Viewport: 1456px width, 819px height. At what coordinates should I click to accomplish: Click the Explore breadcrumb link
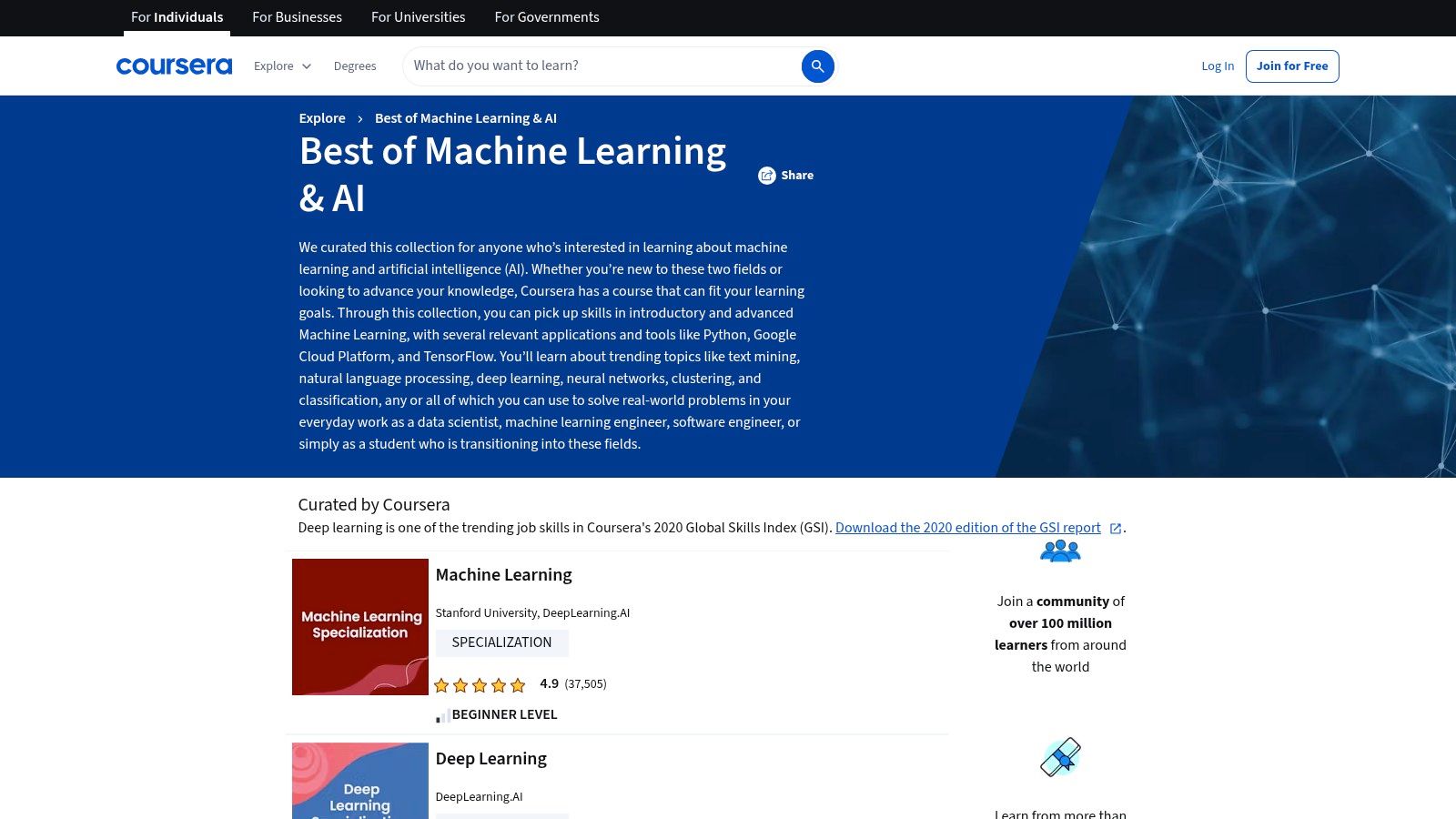pyautogui.click(x=322, y=118)
